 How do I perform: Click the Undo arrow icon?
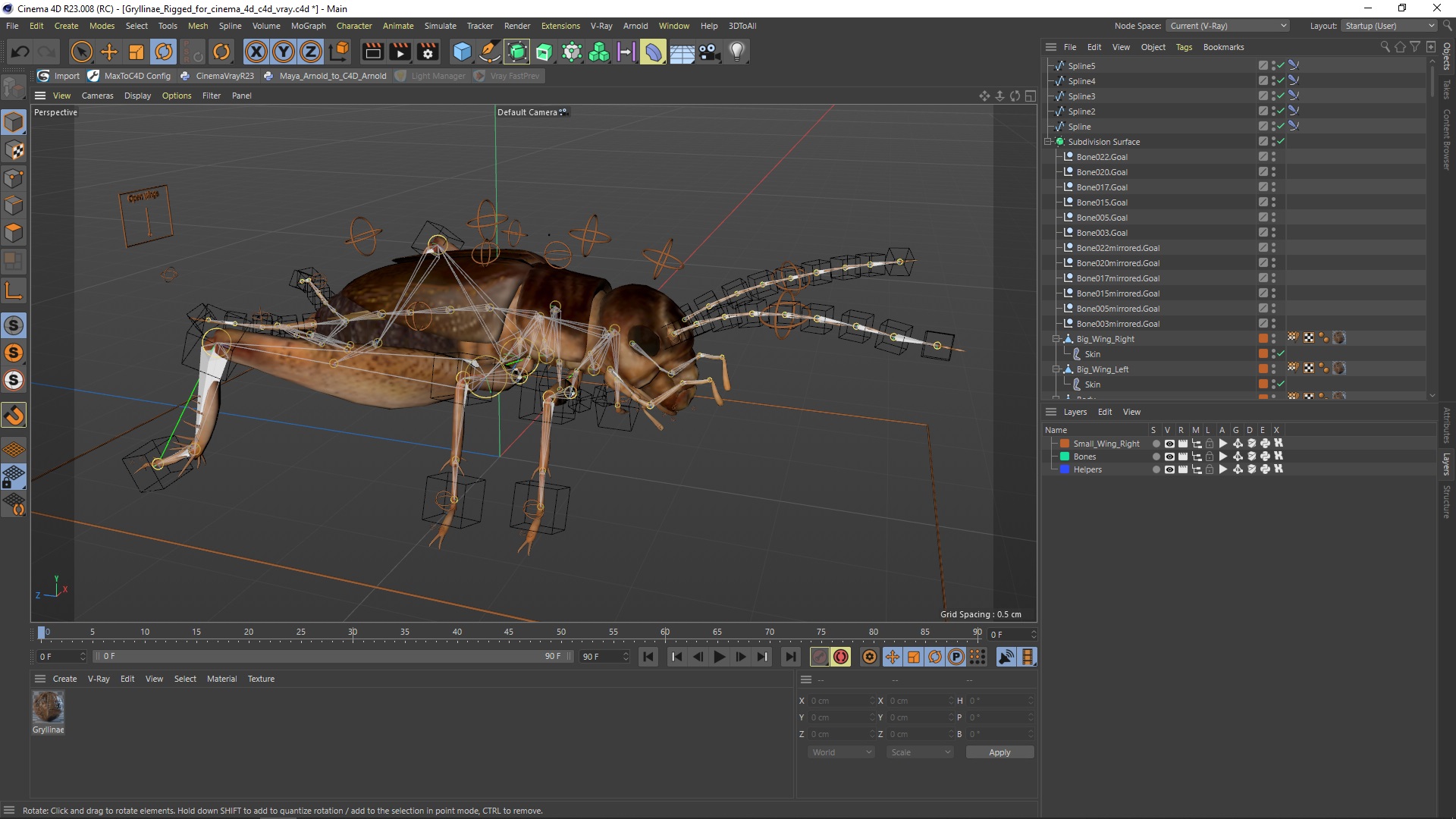[20, 52]
